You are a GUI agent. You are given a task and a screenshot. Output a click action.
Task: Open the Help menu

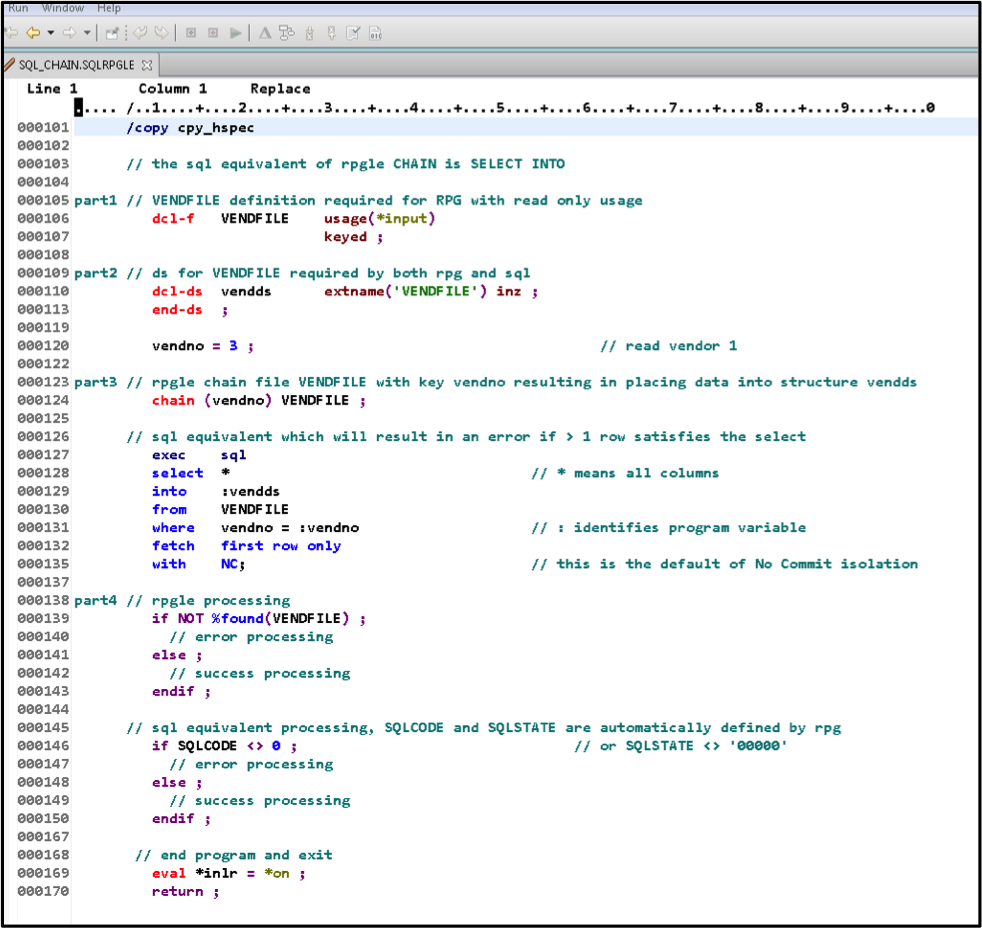tap(108, 7)
